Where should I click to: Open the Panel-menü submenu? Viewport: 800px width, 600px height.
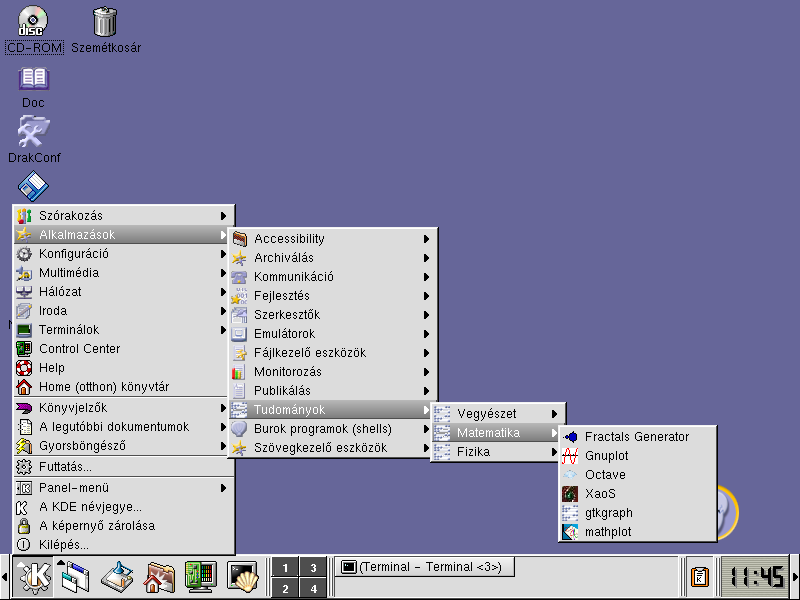click(x=123, y=488)
